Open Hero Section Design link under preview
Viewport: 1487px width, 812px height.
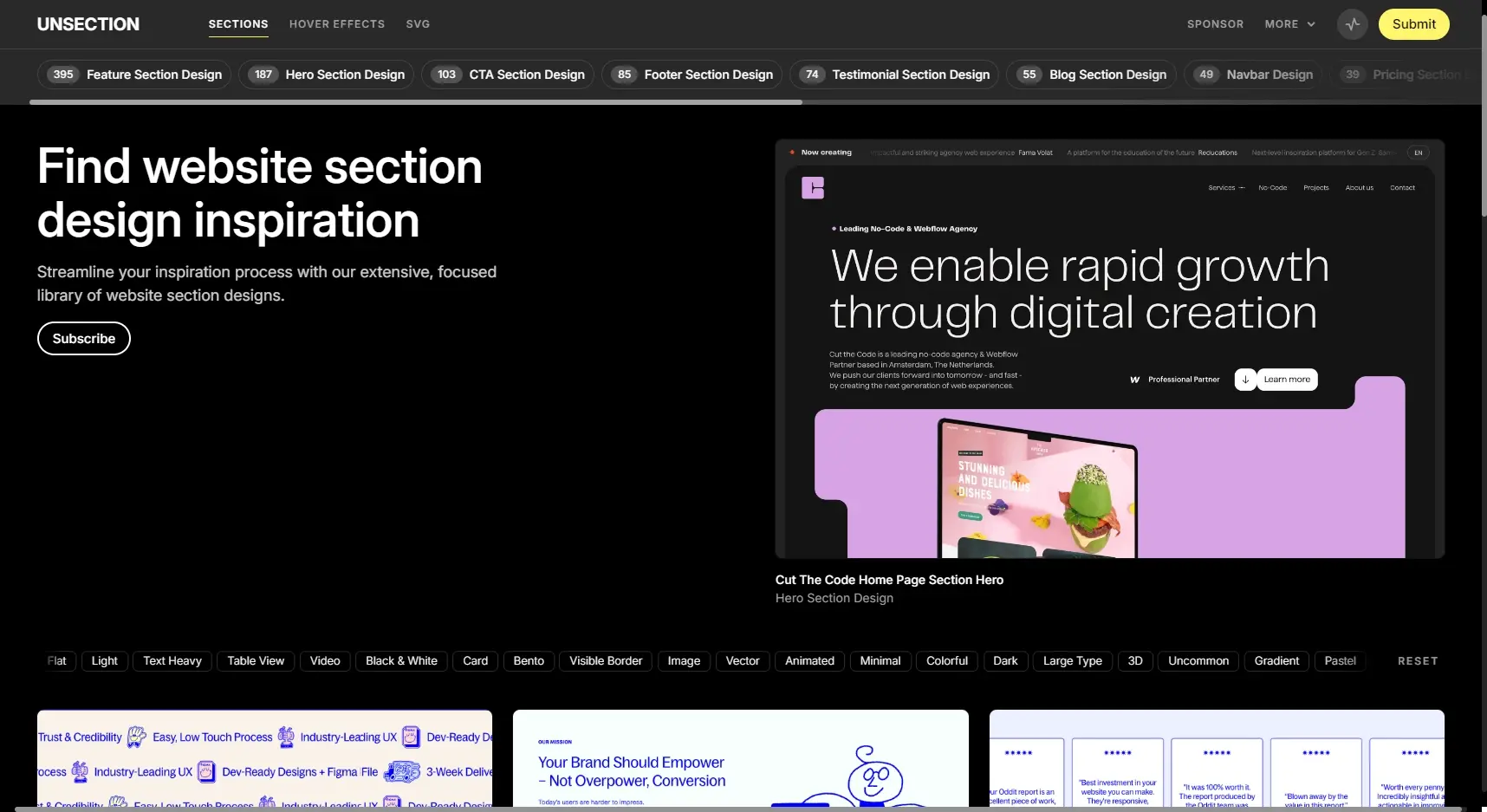tap(834, 598)
